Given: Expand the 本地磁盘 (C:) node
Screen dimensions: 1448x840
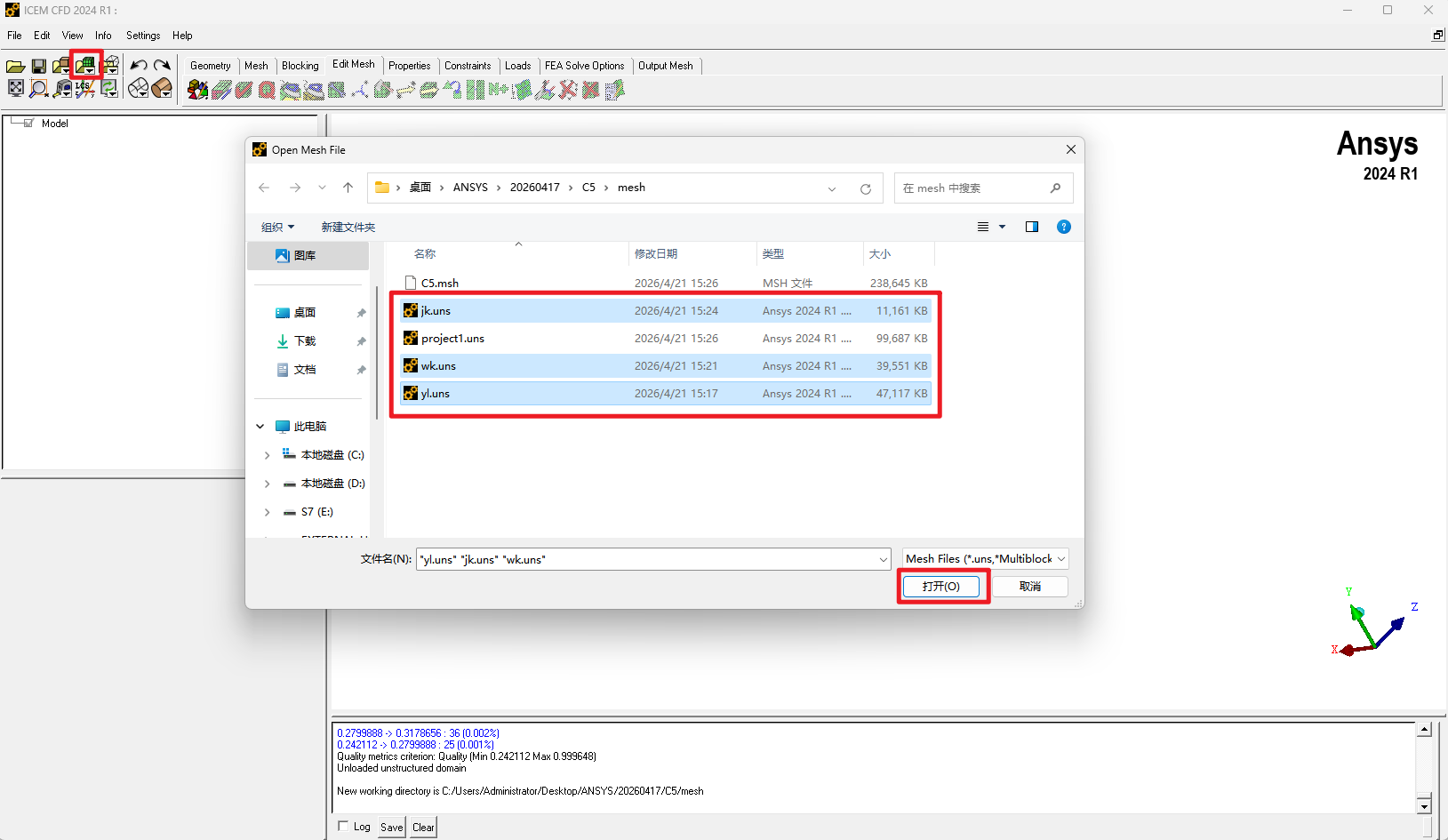Looking at the screenshot, I should point(267,455).
